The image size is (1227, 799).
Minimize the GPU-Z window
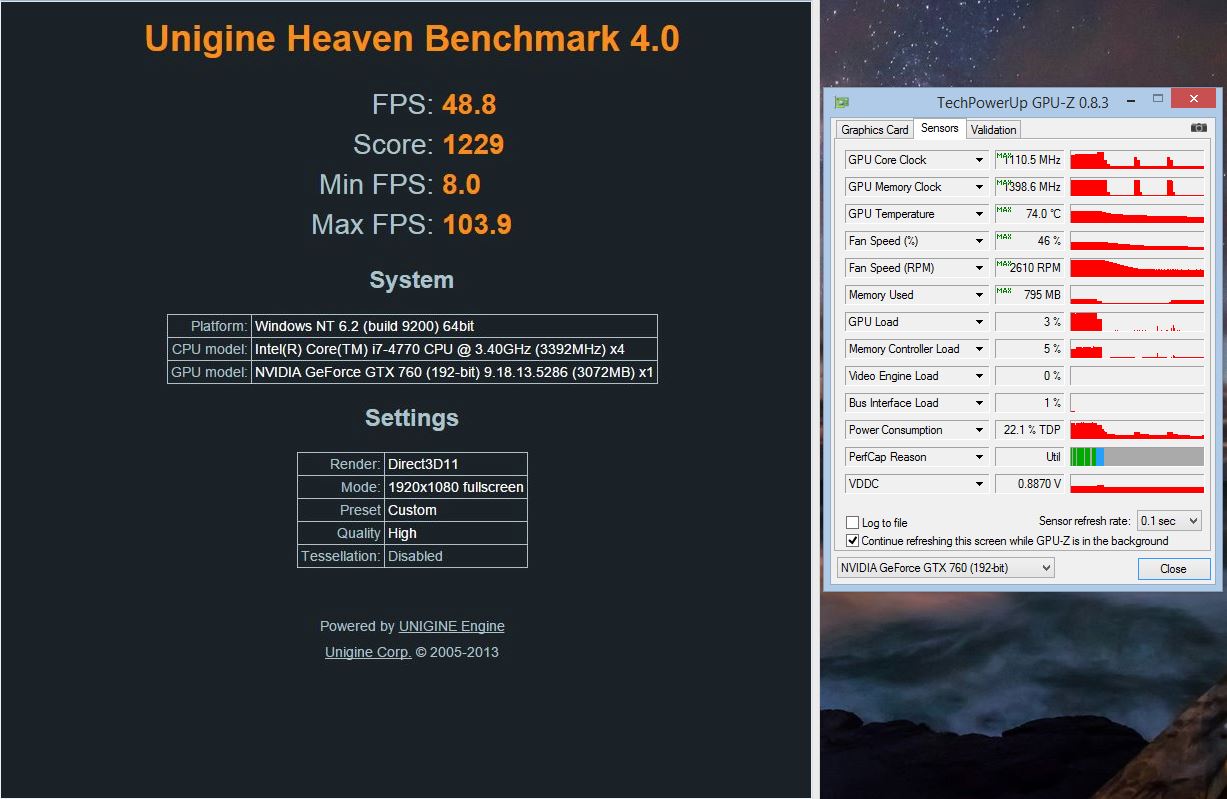click(1130, 100)
